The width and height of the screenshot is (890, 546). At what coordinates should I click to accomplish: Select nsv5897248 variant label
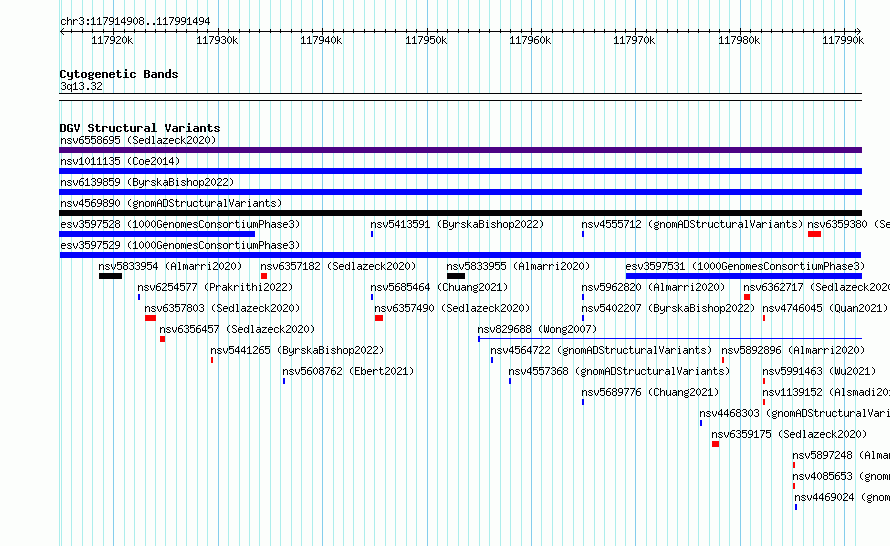841,455
